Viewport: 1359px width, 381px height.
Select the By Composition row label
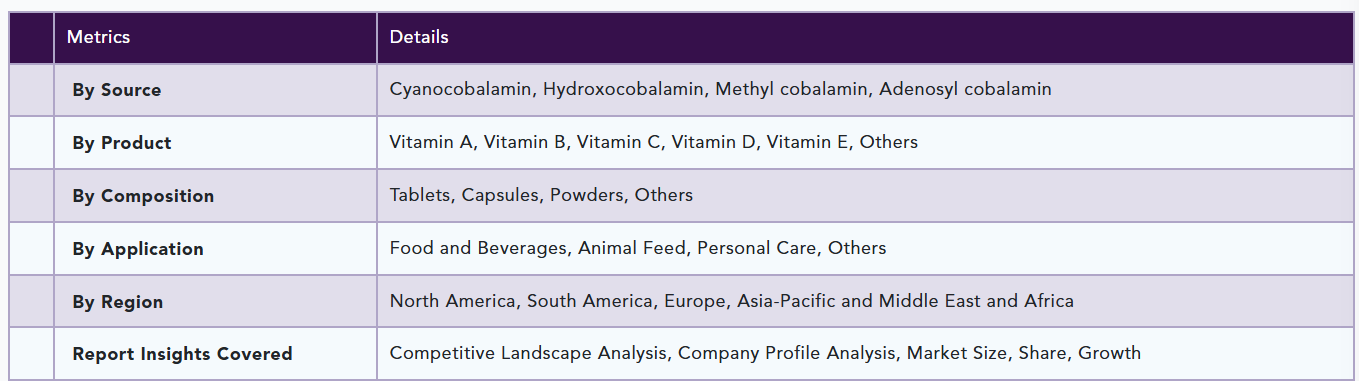(x=143, y=196)
